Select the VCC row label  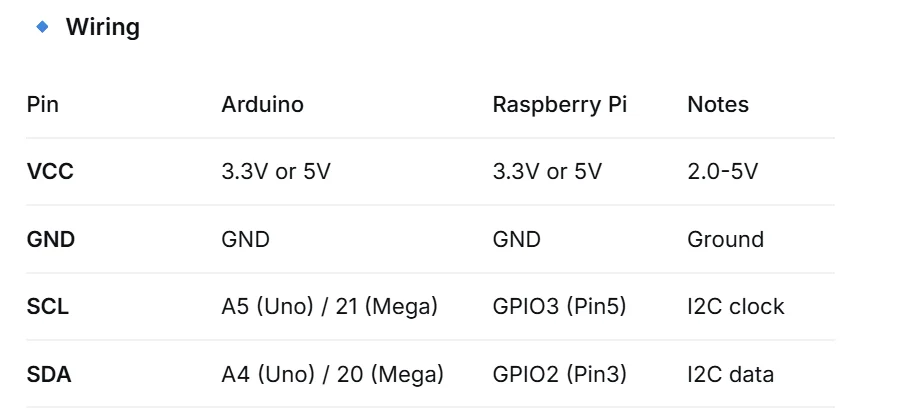(50, 172)
